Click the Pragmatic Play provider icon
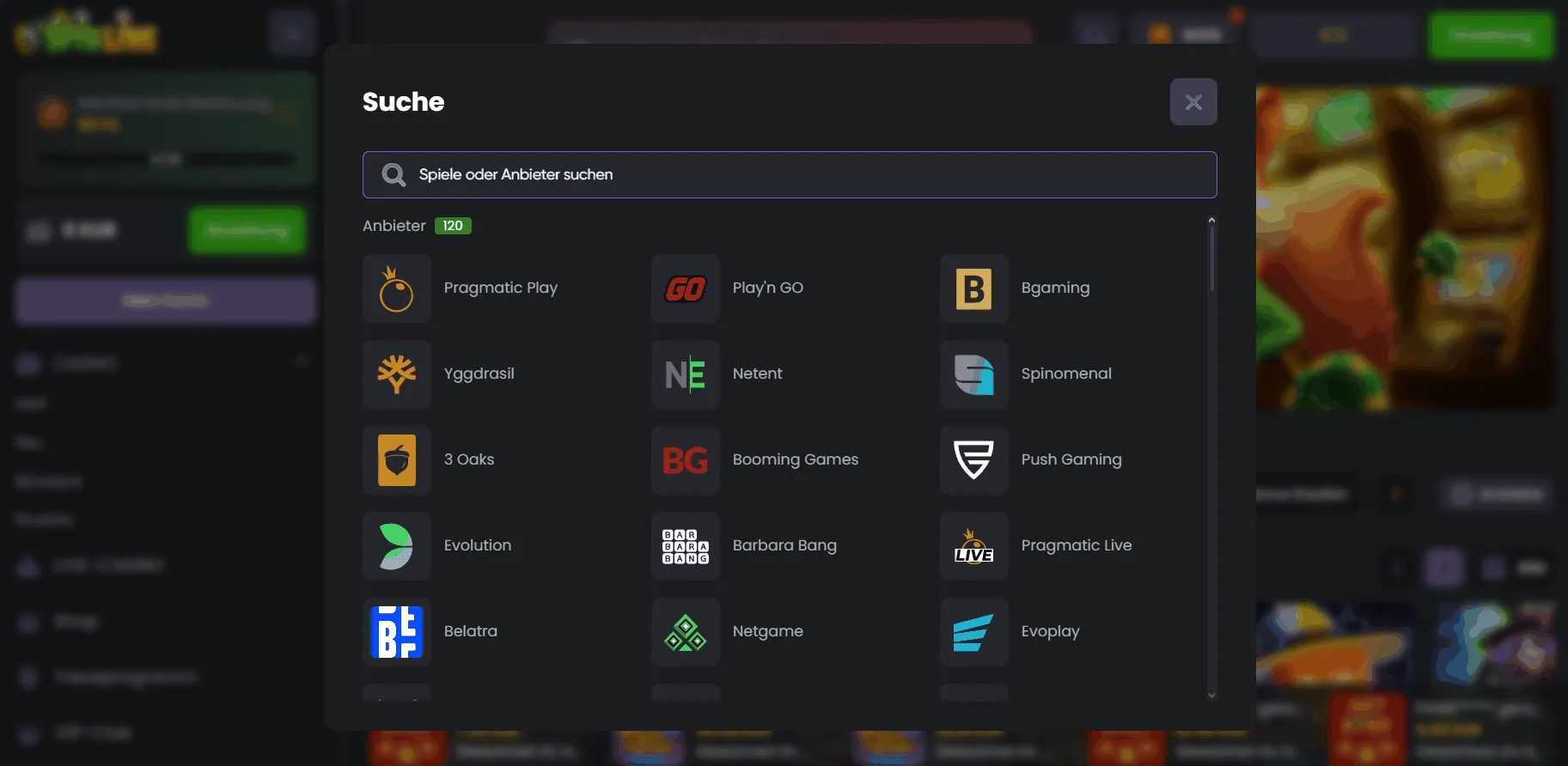1568x766 pixels. tap(396, 289)
